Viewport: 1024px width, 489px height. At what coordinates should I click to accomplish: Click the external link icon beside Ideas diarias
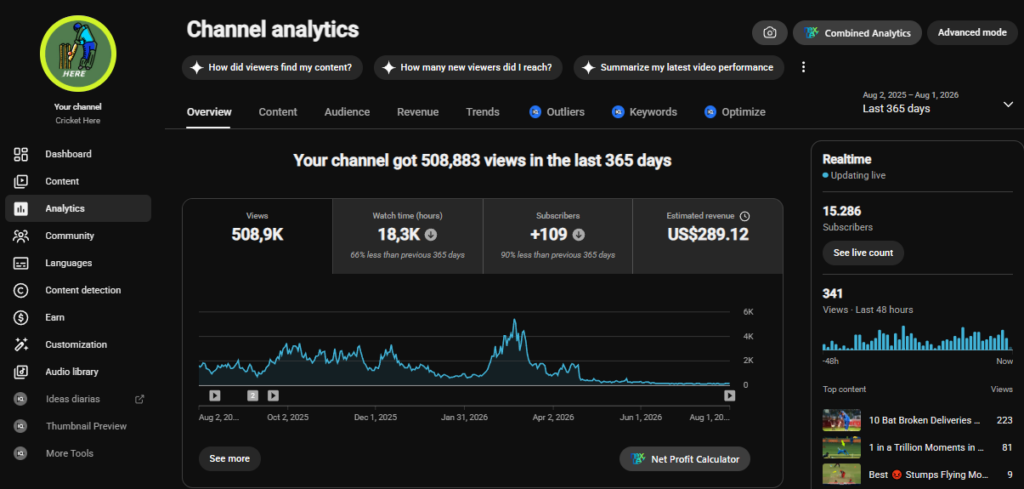pyautogui.click(x=139, y=399)
